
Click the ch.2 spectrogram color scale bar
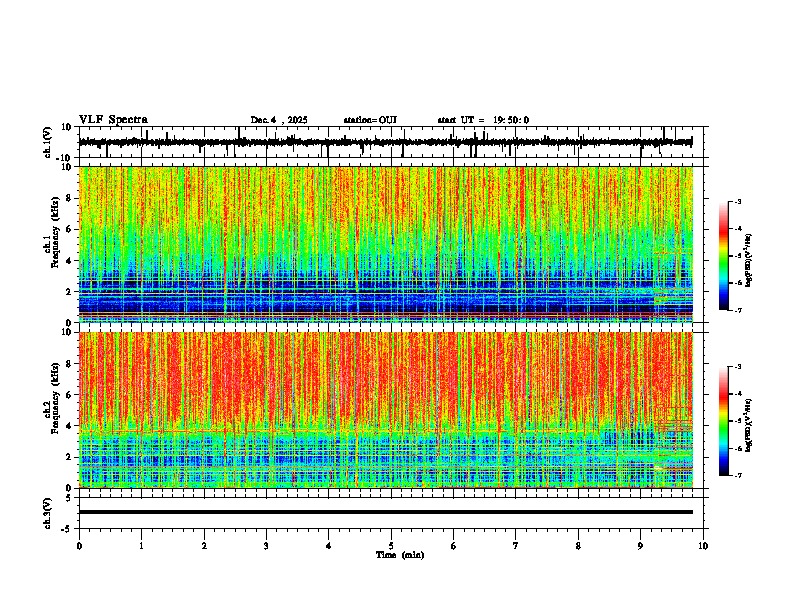point(724,421)
